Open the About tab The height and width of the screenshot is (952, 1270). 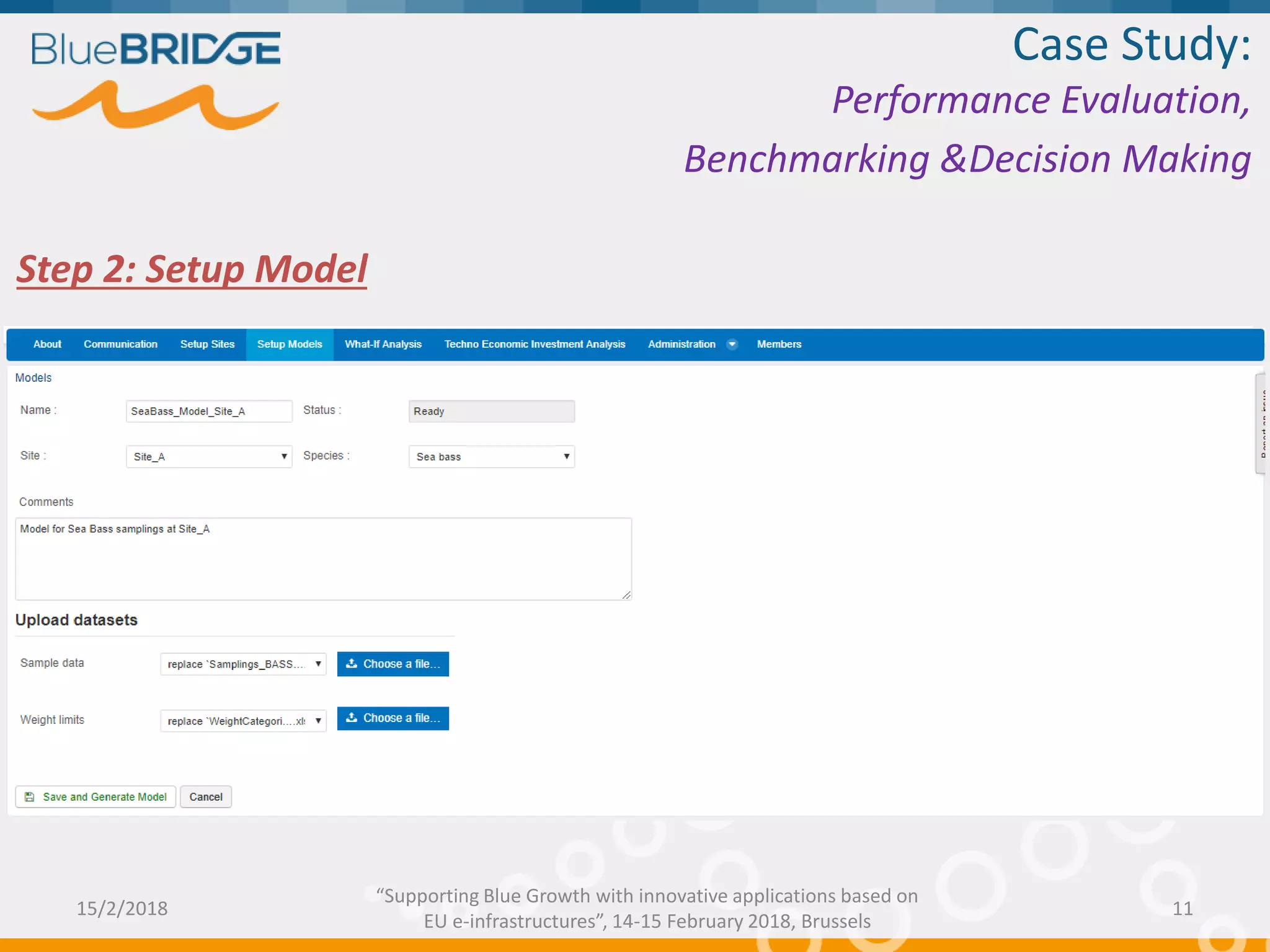click(47, 344)
